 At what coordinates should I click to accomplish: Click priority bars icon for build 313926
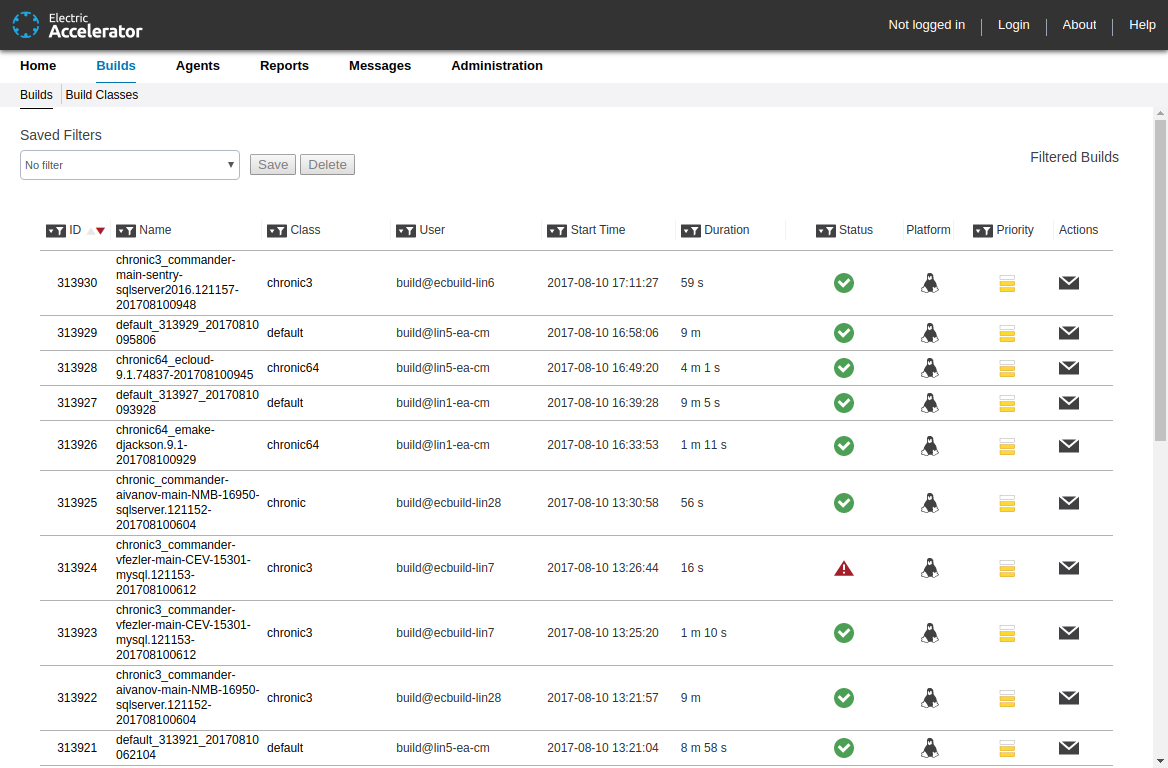click(1007, 445)
